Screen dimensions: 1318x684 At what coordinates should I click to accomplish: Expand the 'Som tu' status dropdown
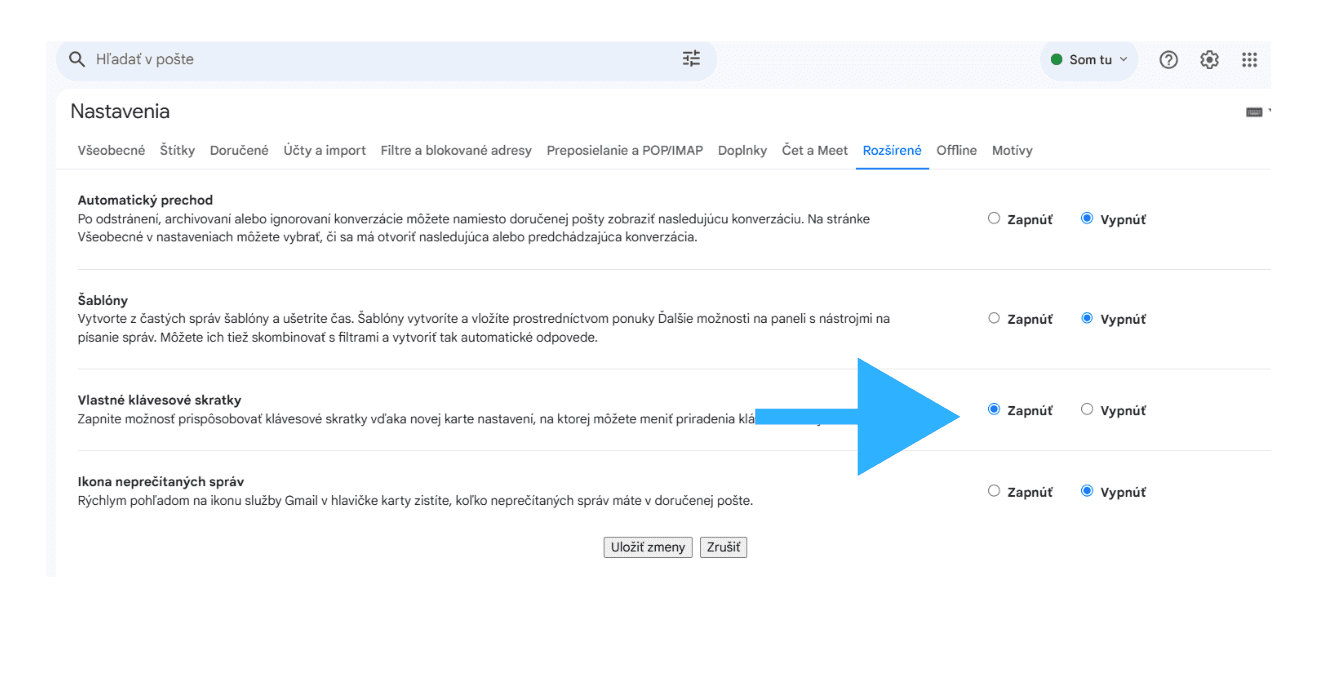[1089, 60]
